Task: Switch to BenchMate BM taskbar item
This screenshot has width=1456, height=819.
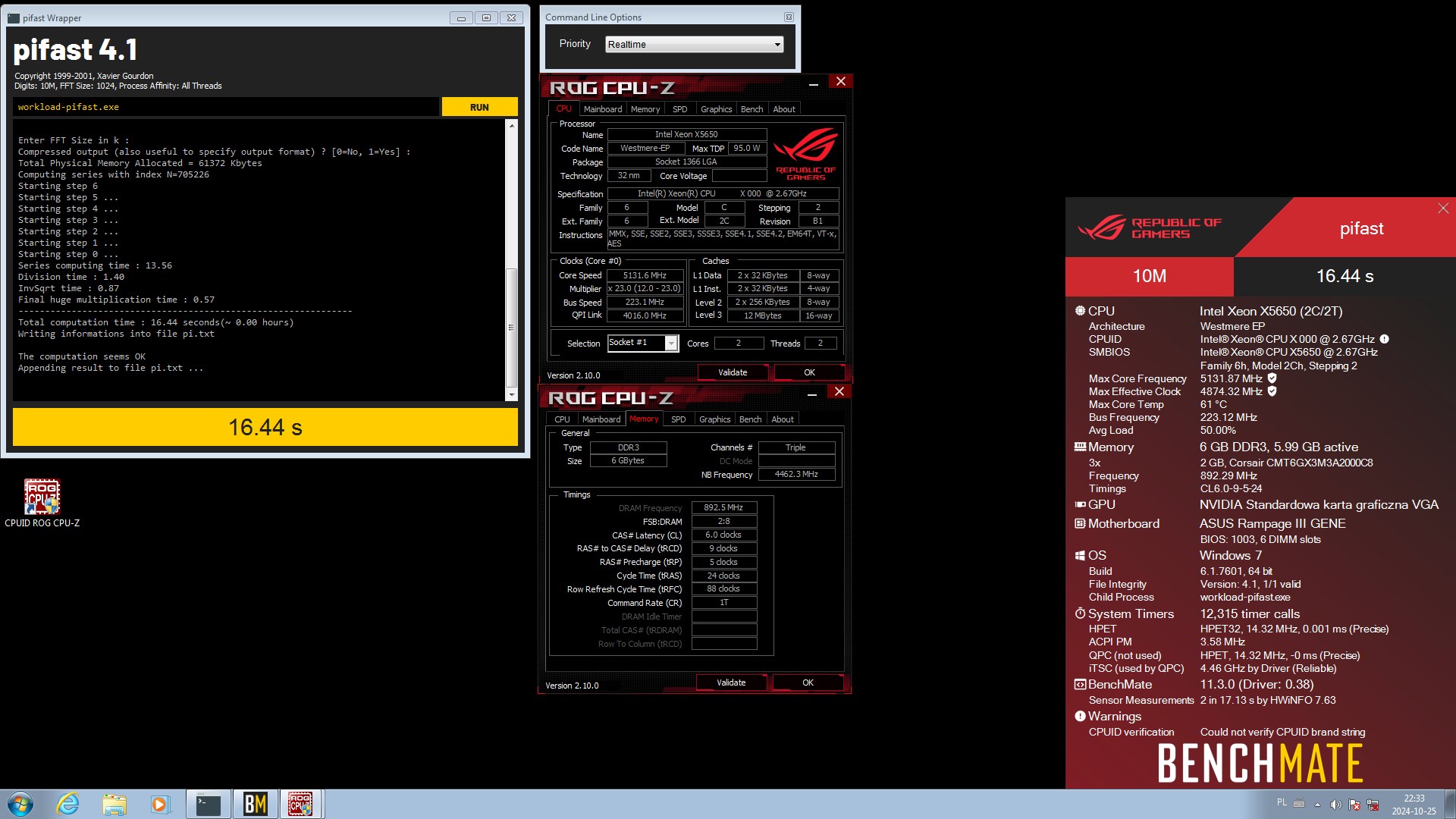Action: click(255, 804)
